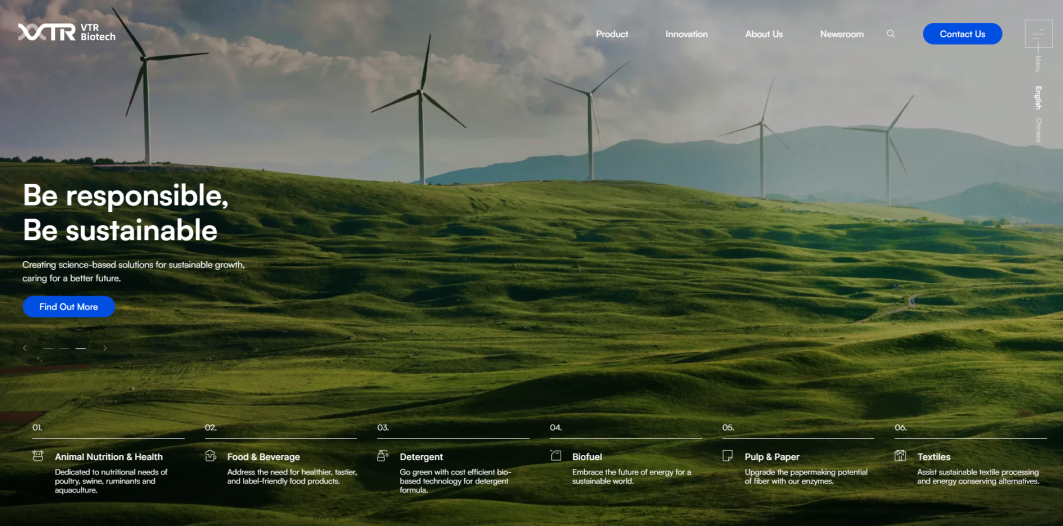This screenshot has height=526, width=1063.
Task: Click the Animal Nutrition & Health icon
Action: tap(38, 456)
